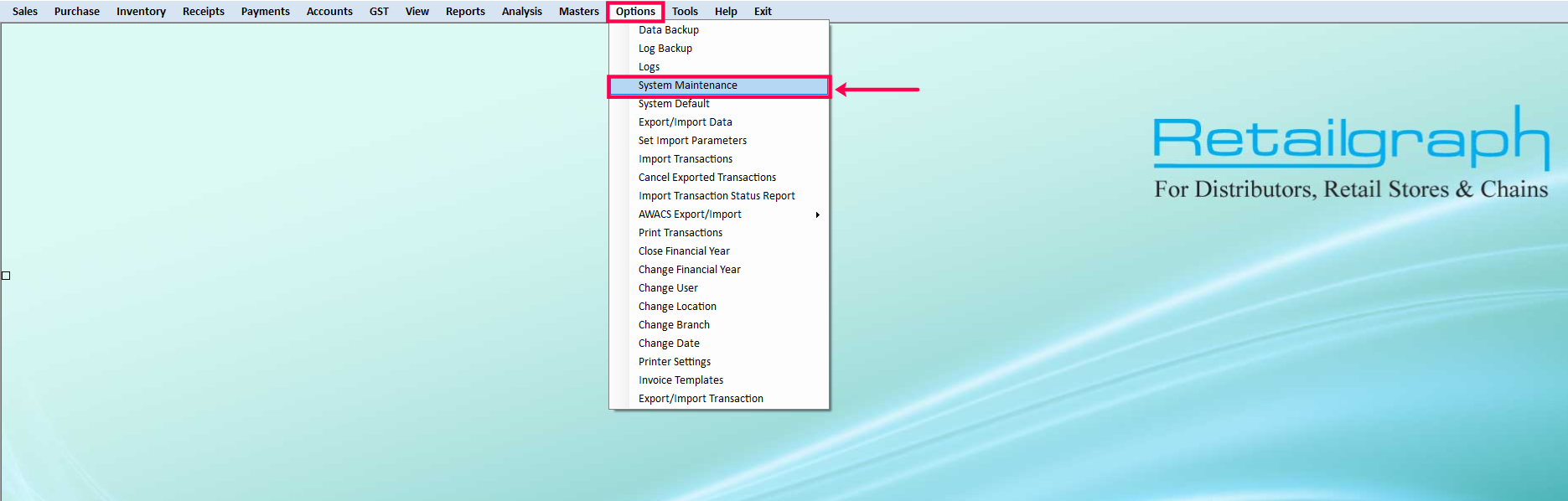1568x501 pixels.
Task: Open the Analysis menu
Action: (x=522, y=11)
